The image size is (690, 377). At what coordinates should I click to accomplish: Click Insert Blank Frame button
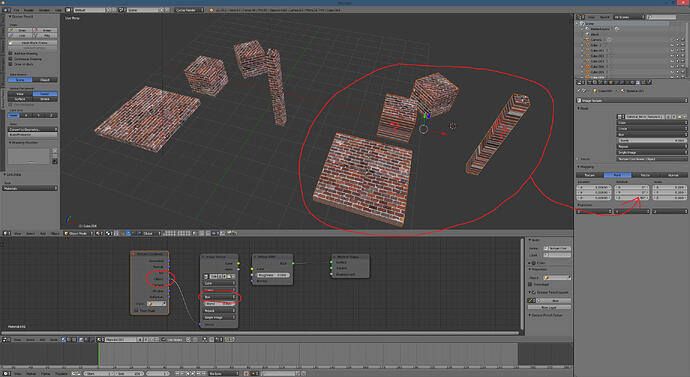[x=33, y=43]
